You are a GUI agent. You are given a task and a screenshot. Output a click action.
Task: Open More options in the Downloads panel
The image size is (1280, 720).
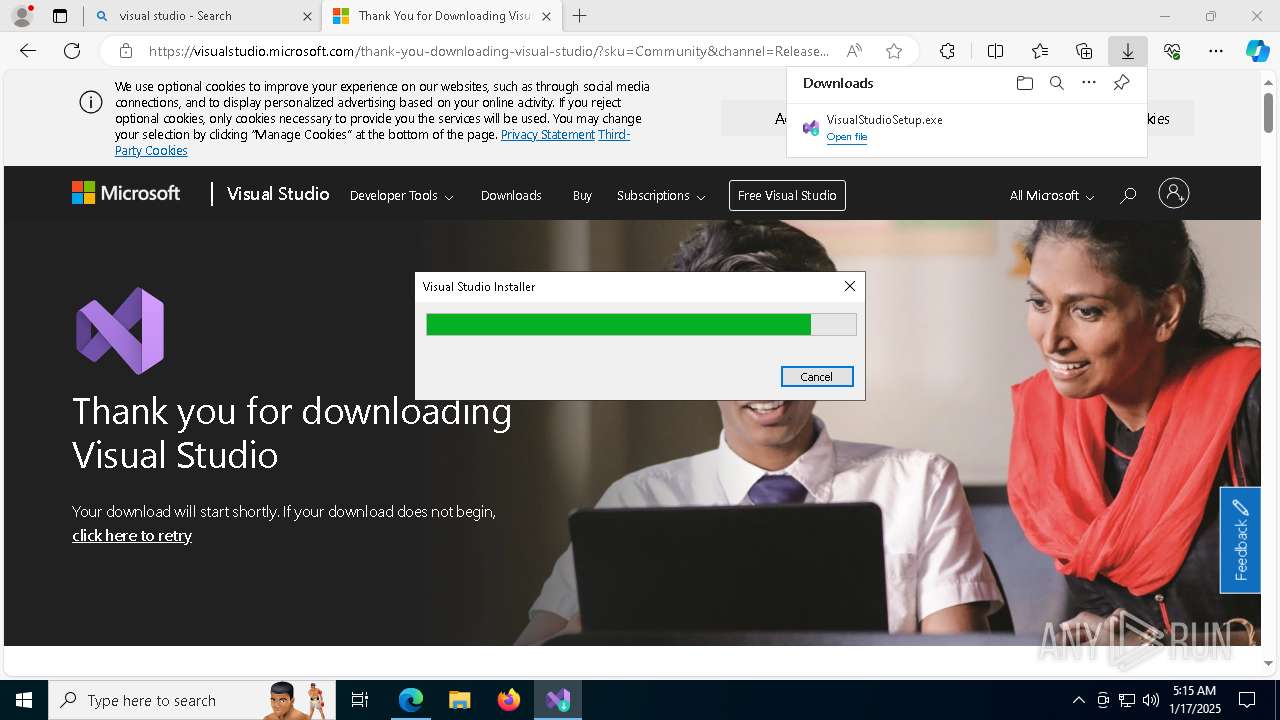click(x=1089, y=83)
